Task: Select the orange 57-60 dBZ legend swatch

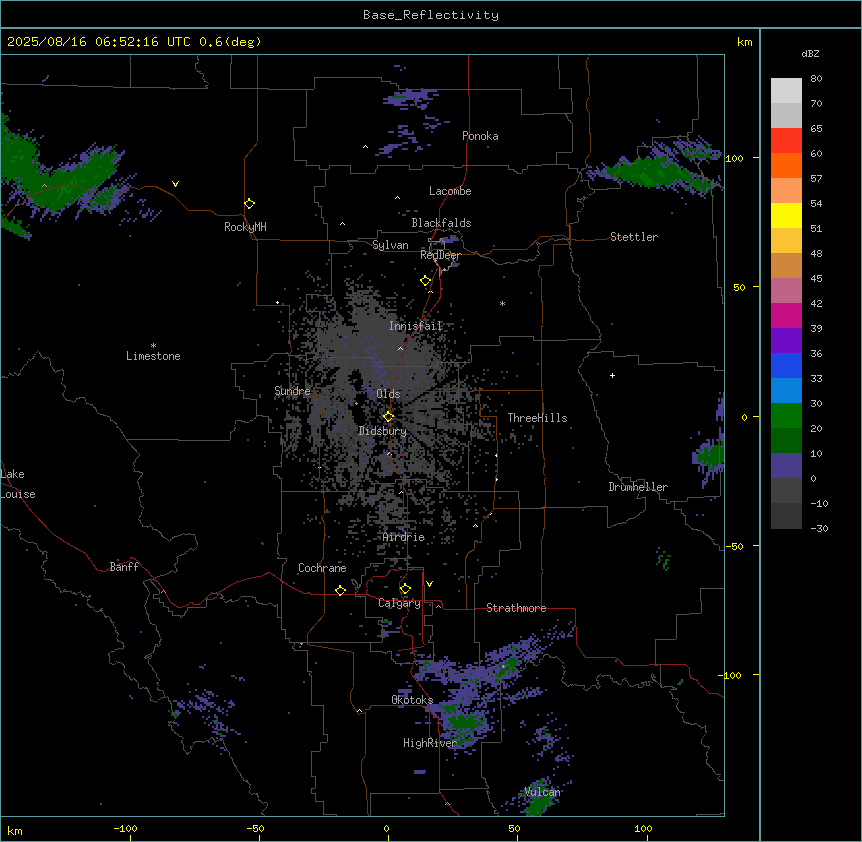Action: click(x=786, y=165)
